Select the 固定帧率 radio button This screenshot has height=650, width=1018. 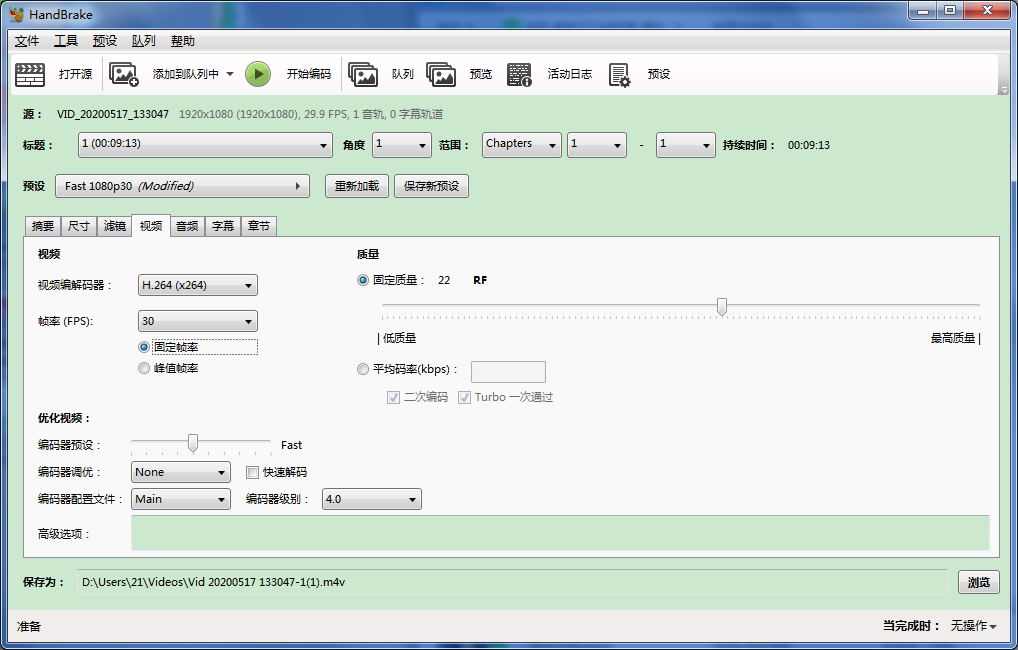(x=144, y=347)
